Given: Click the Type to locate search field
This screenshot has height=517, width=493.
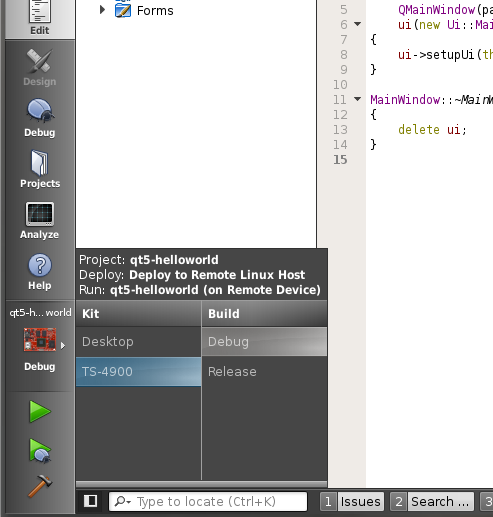Looking at the screenshot, I should [x=208, y=502].
